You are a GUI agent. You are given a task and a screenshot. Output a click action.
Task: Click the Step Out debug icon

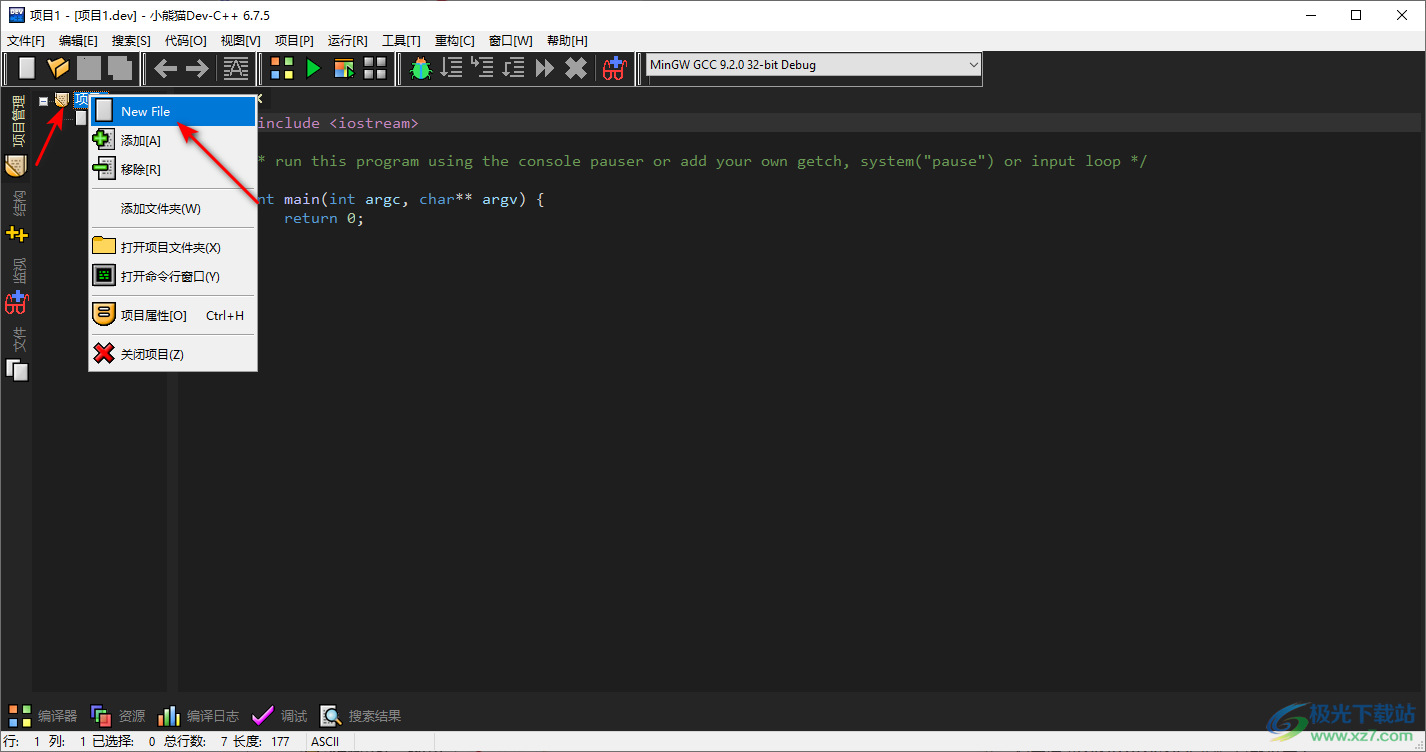click(x=514, y=68)
